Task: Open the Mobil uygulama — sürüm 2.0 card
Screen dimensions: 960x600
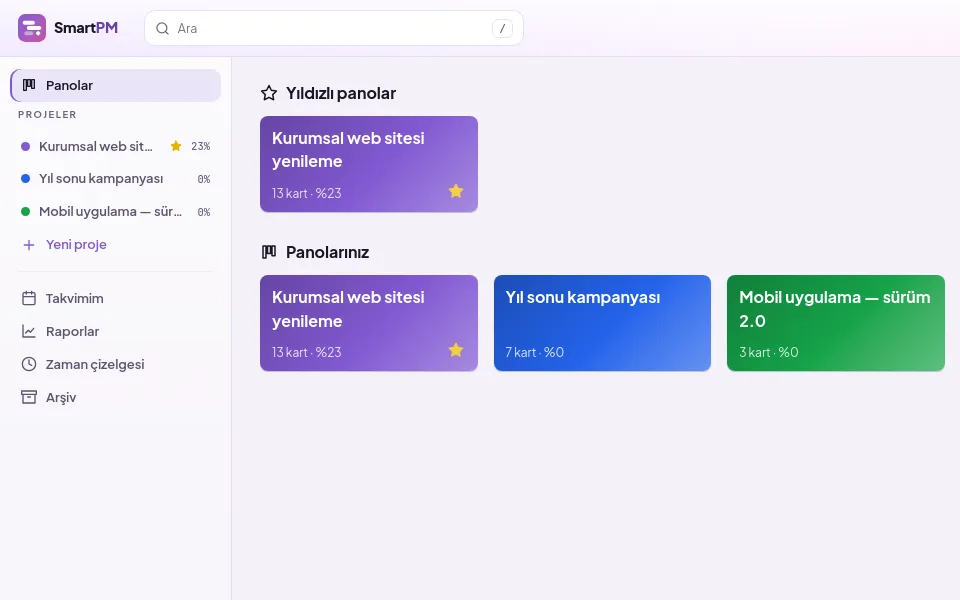Action: 836,323
